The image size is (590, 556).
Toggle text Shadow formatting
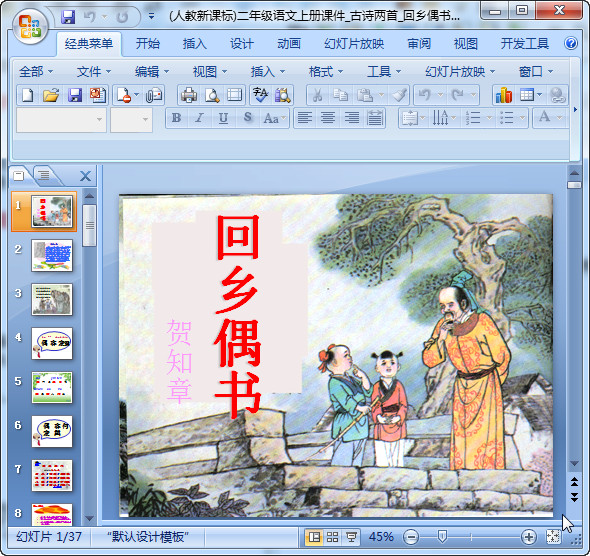[247, 118]
